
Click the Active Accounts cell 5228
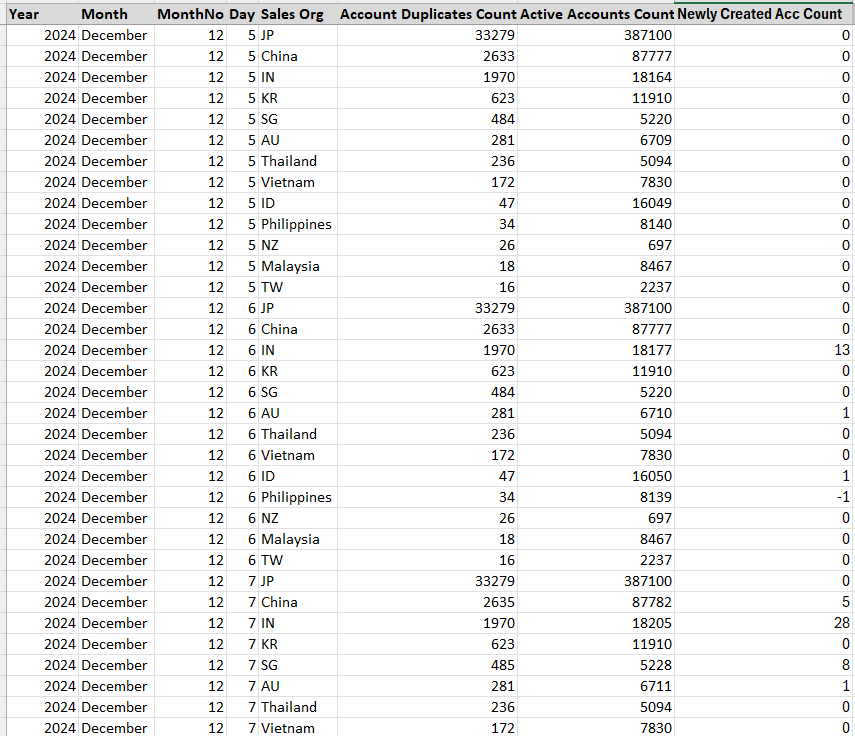596,665
